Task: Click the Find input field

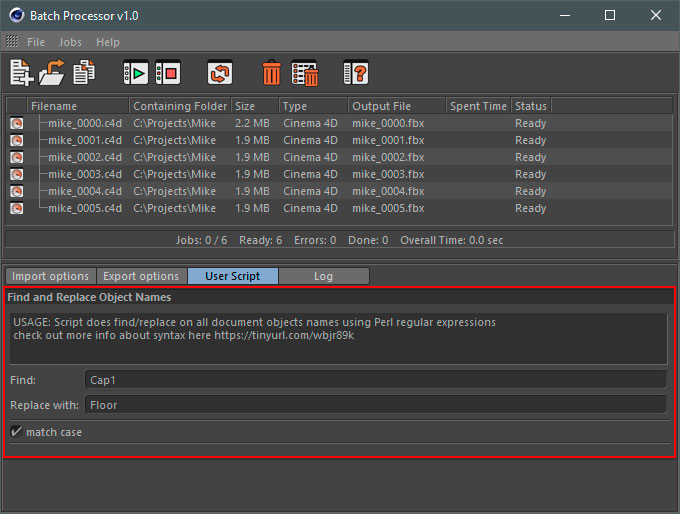Action: 375,379
